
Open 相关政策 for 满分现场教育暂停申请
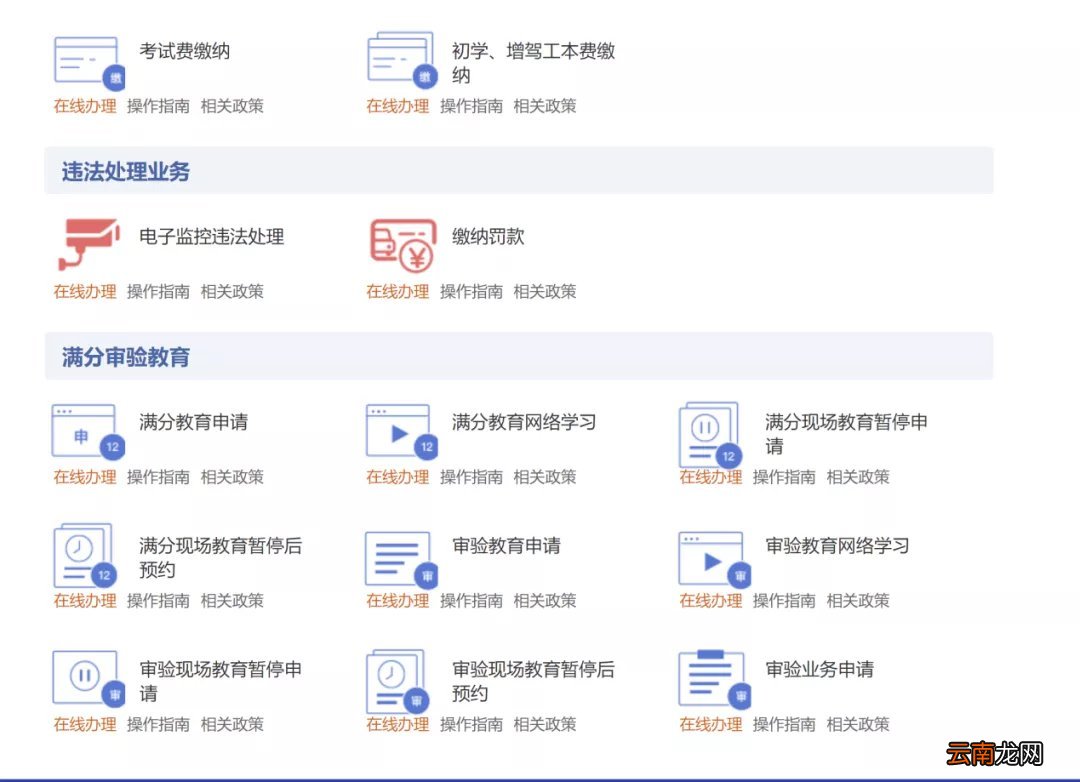coord(858,477)
